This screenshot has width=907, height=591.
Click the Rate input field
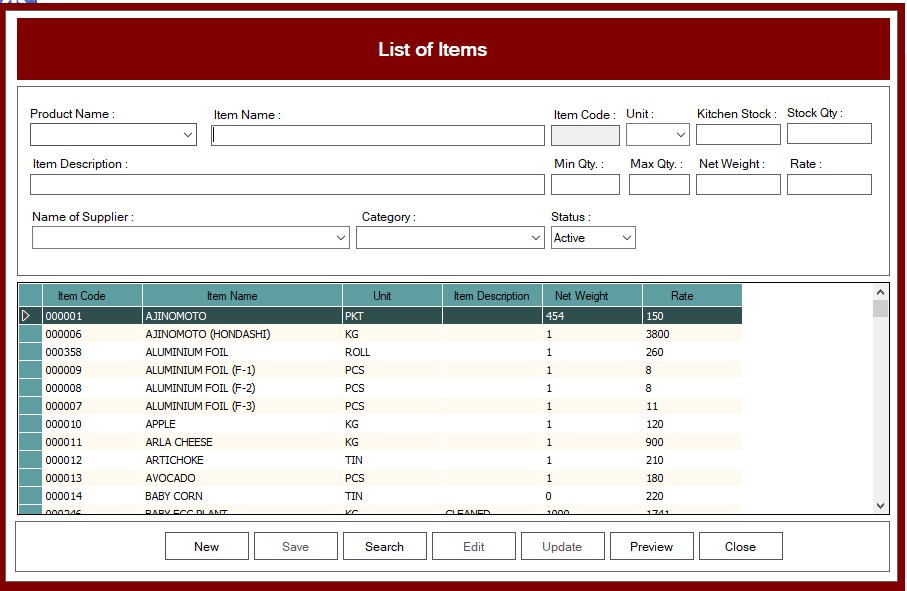[x=829, y=185]
